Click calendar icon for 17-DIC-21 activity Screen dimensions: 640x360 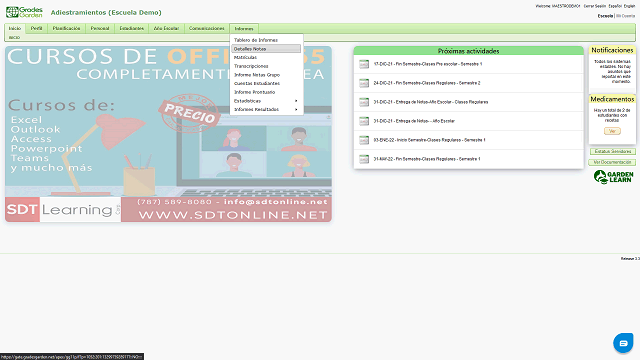pos(364,64)
